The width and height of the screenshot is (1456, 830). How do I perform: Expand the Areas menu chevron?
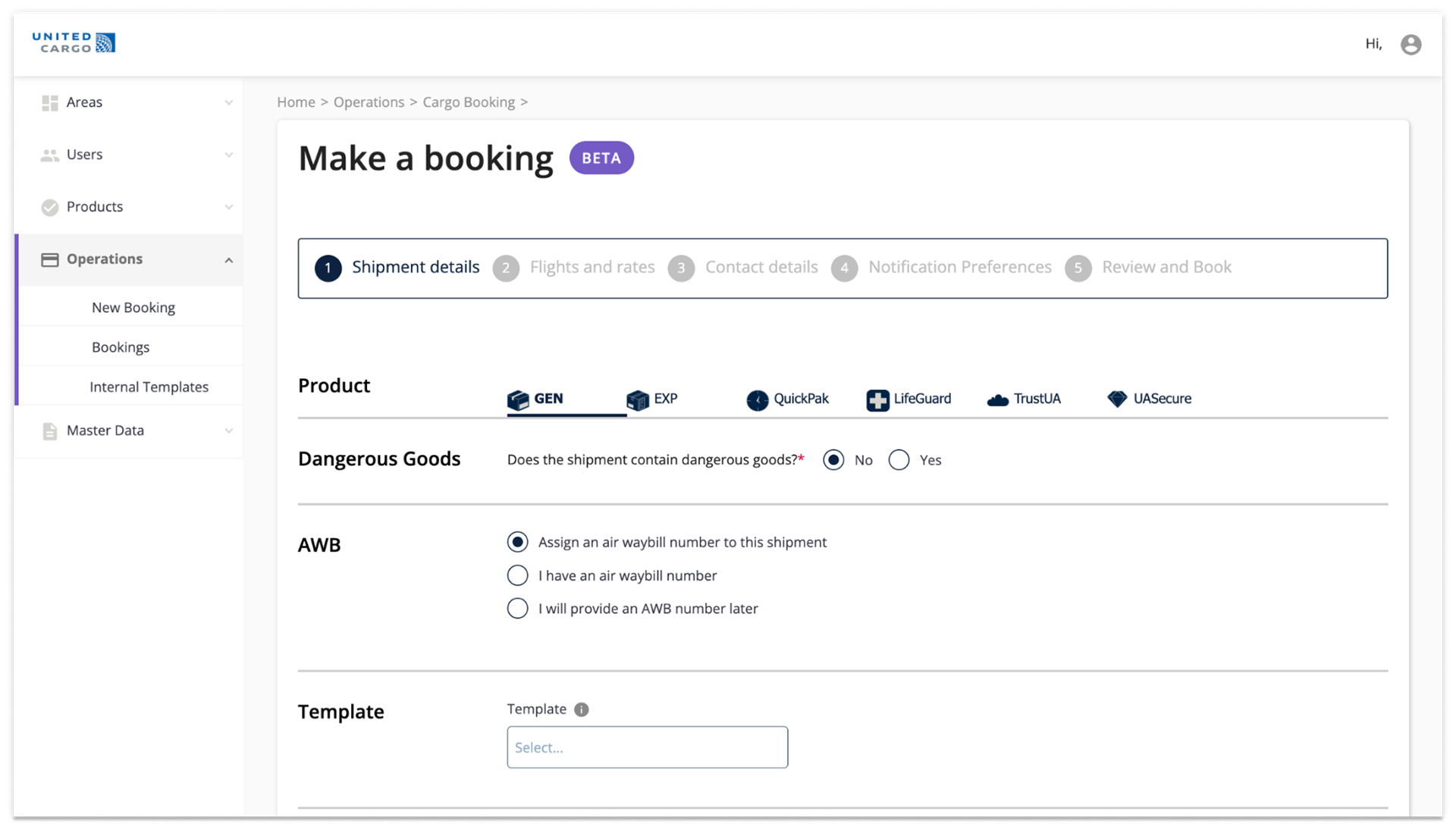pos(228,102)
